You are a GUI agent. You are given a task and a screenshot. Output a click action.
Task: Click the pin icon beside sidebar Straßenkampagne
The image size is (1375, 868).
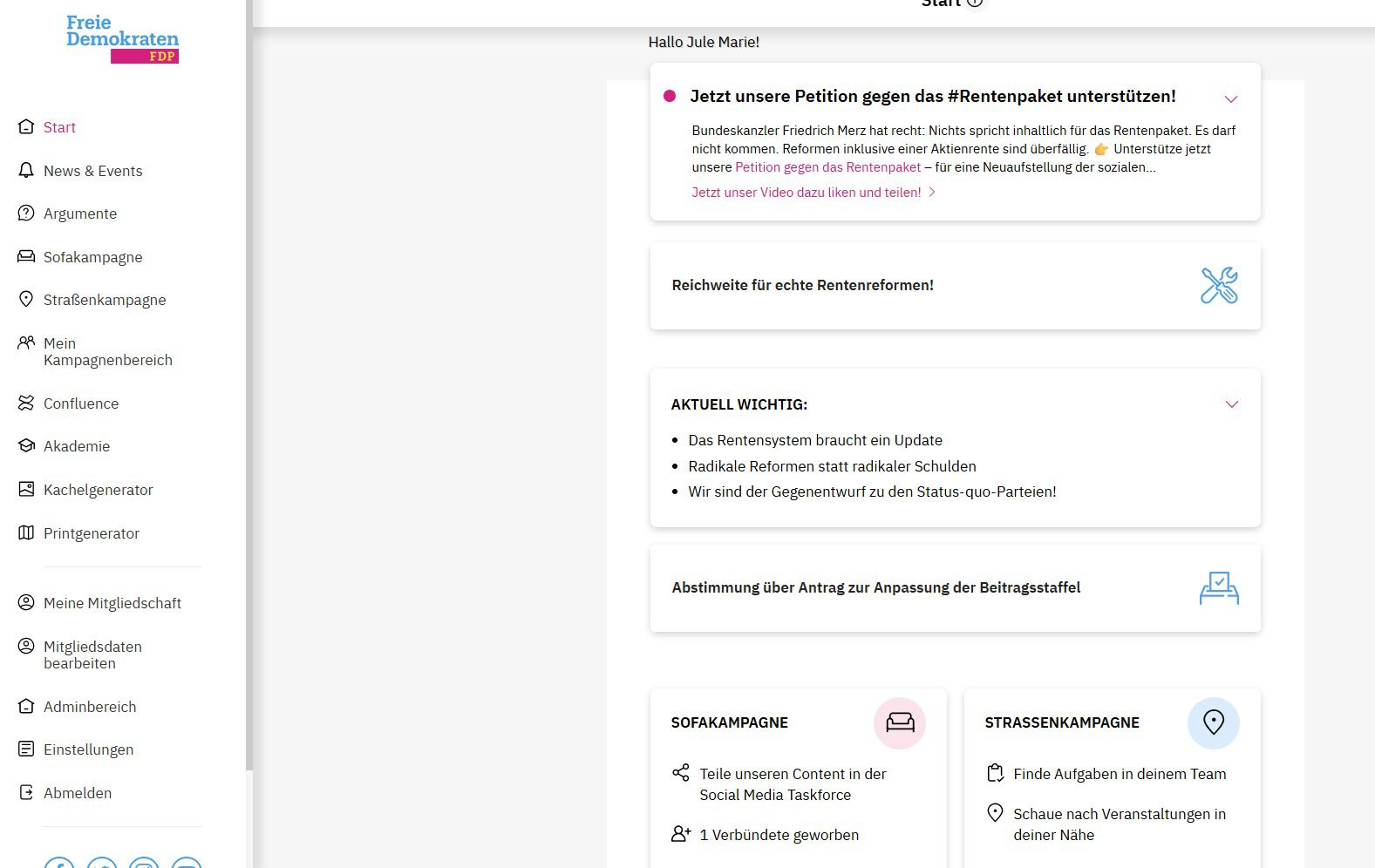[x=26, y=299]
